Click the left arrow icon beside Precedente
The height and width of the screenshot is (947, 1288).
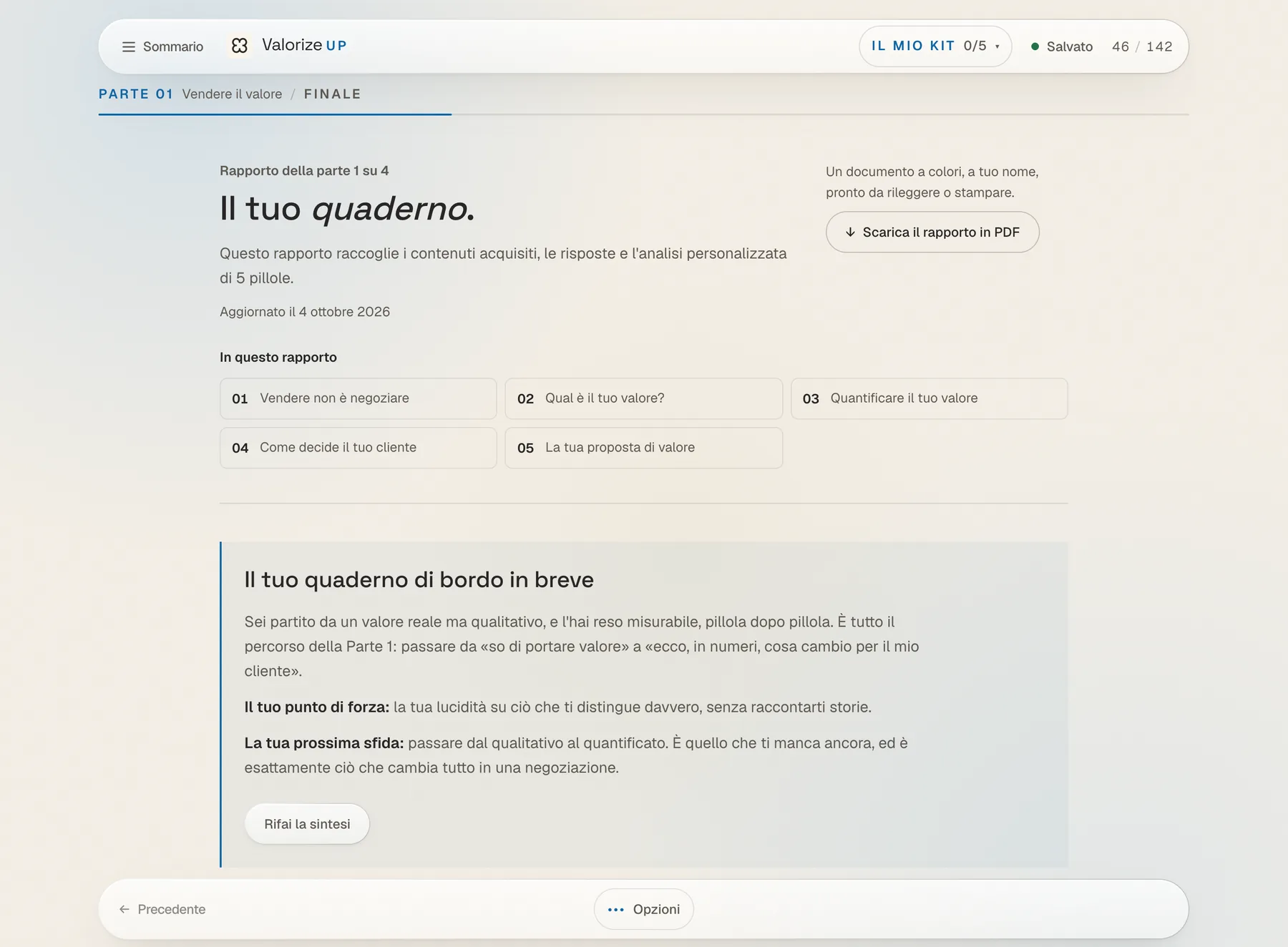pyautogui.click(x=125, y=909)
